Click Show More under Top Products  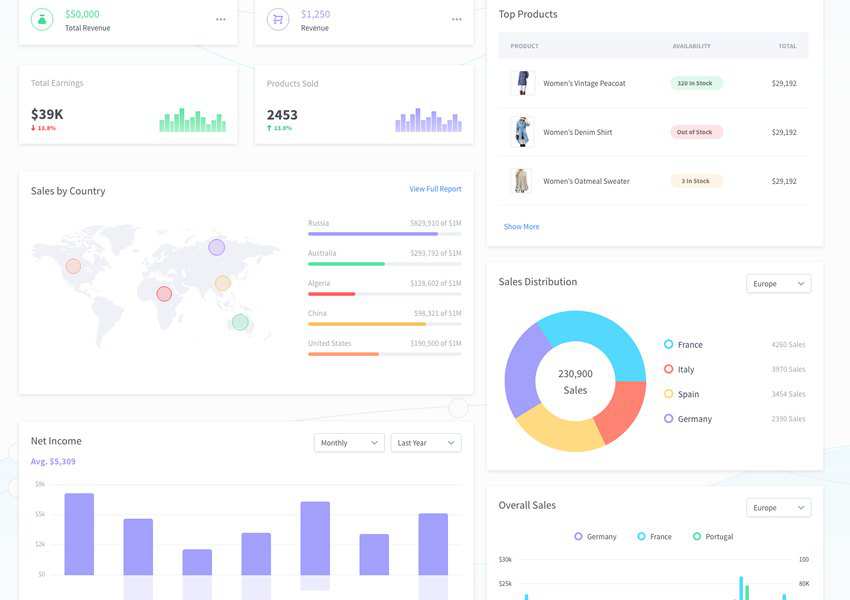coord(521,227)
